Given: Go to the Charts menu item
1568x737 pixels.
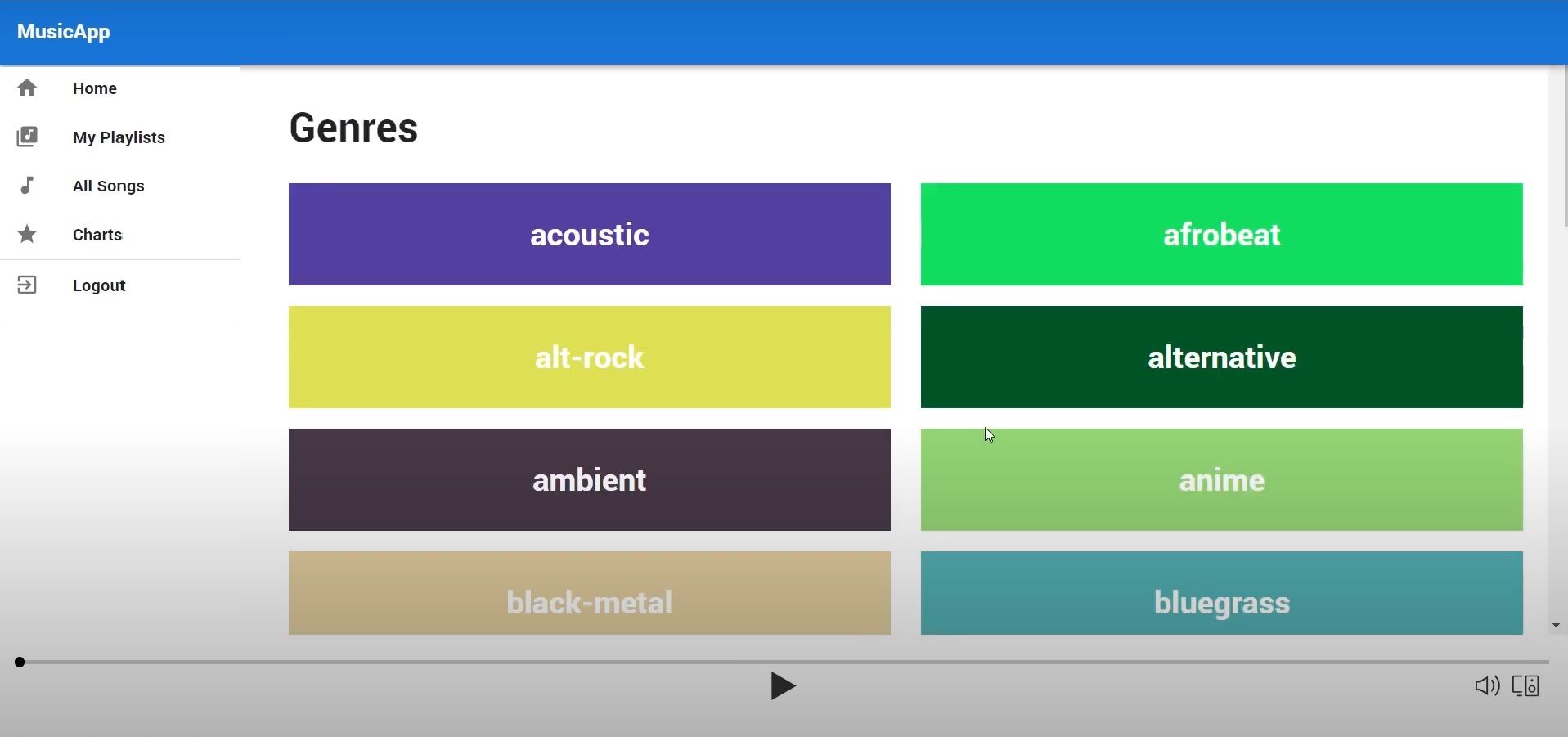Looking at the screenshot, I should 97,235.
